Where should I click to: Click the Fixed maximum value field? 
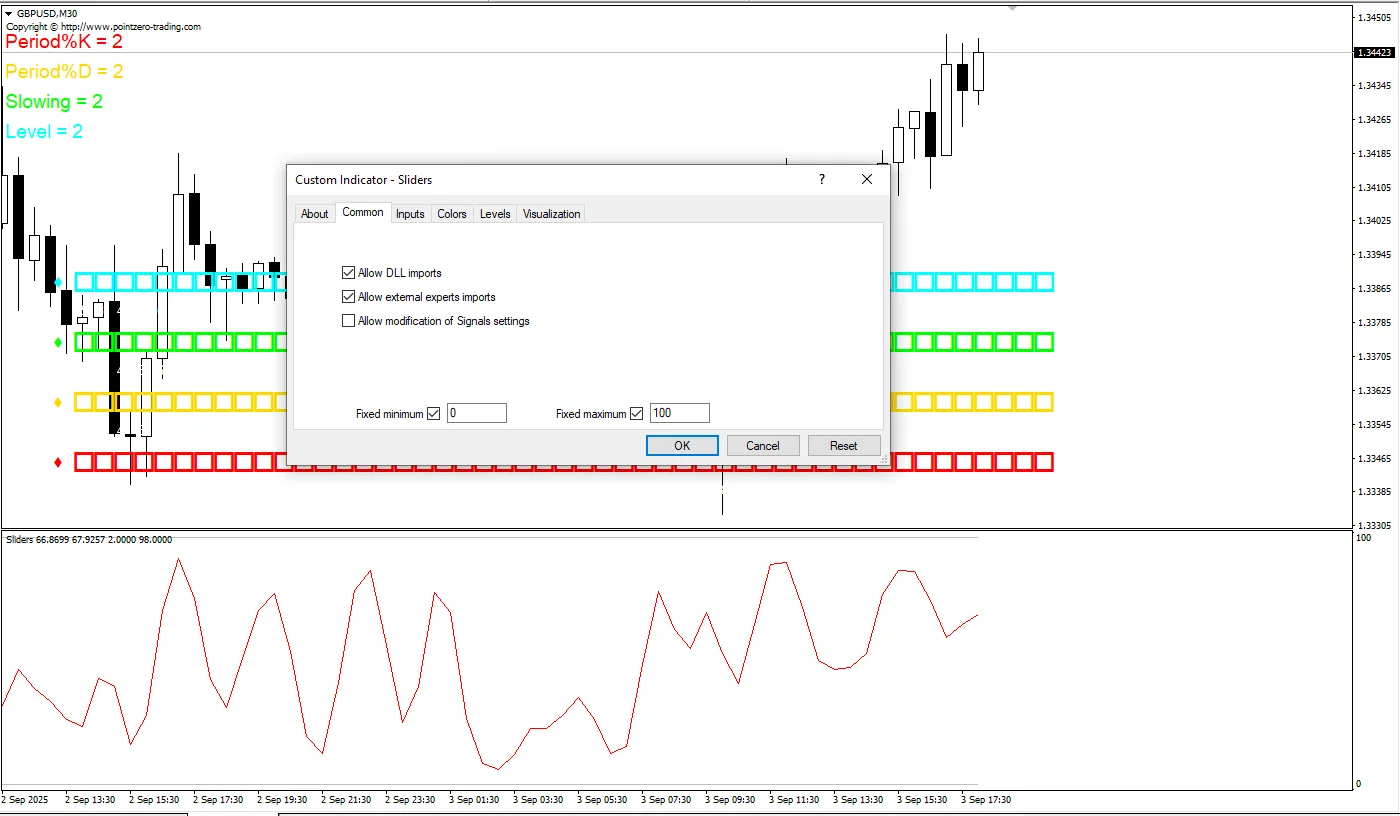[x=679, y=413]
